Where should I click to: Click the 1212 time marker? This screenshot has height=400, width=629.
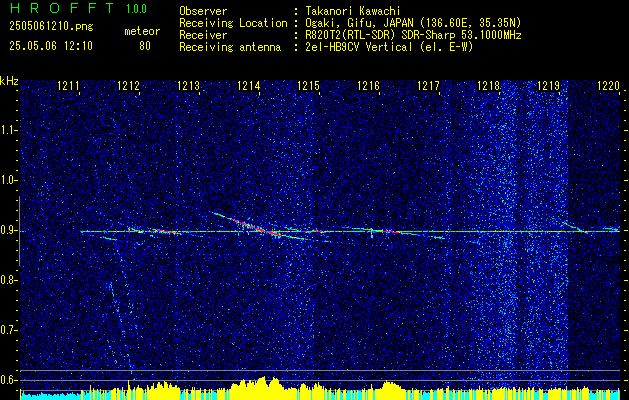(x=128, y=85)
